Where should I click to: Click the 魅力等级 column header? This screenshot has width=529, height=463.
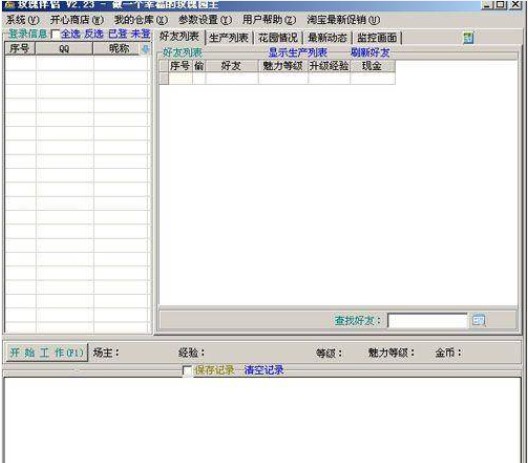[283, 66]
